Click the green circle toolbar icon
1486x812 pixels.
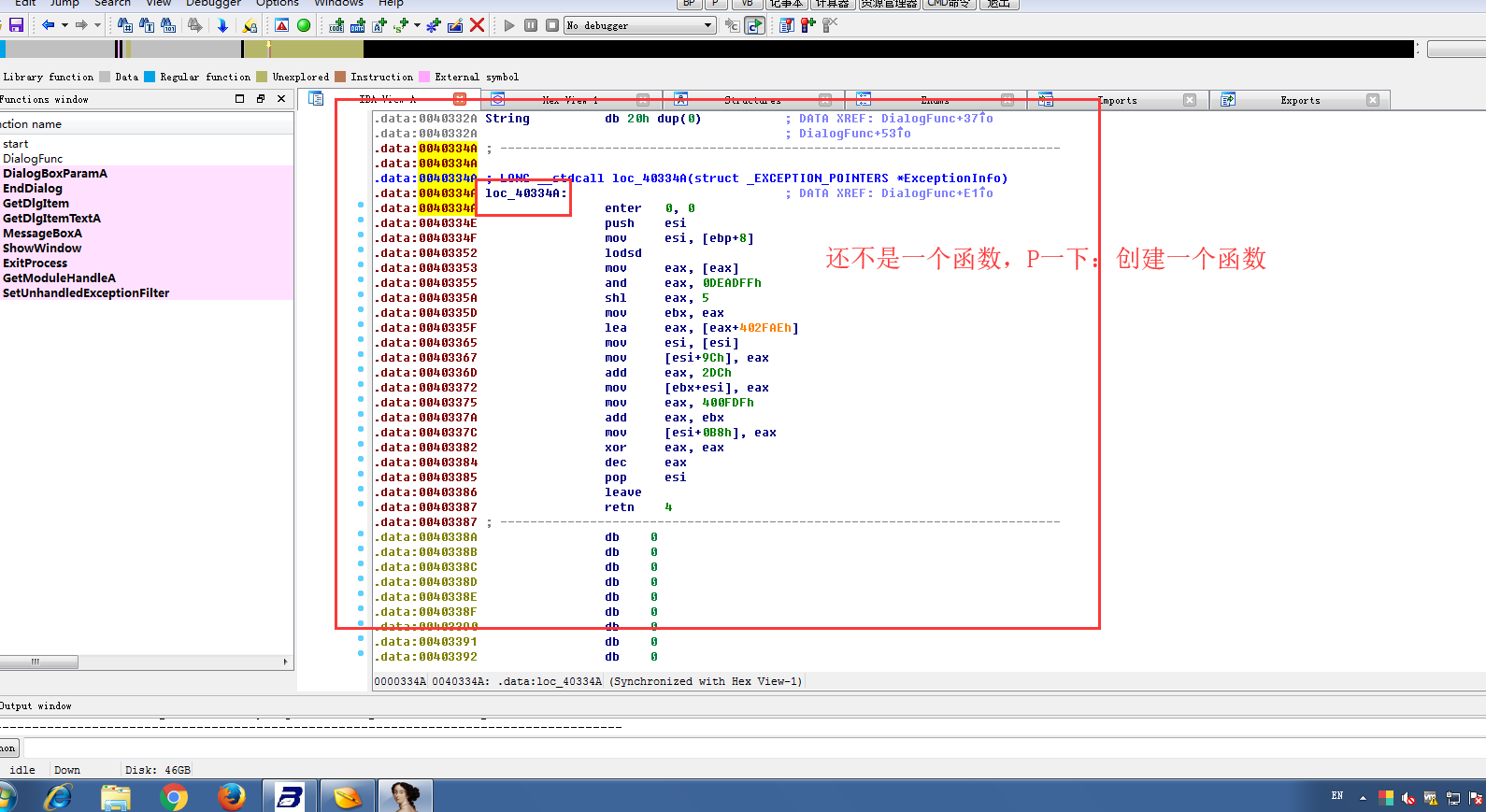coord(304,25)
